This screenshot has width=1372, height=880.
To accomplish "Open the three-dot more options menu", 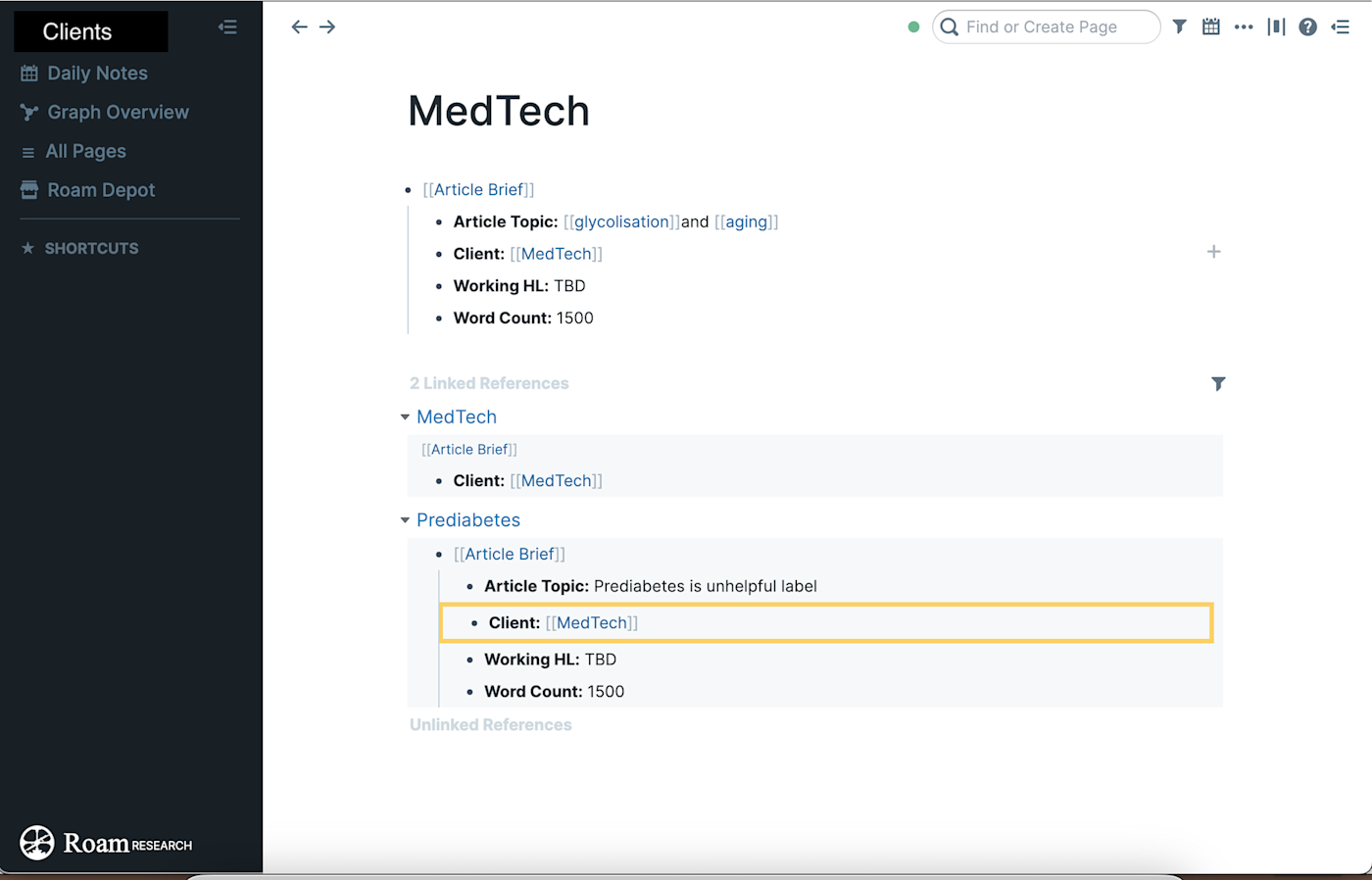I will 1244,27.
